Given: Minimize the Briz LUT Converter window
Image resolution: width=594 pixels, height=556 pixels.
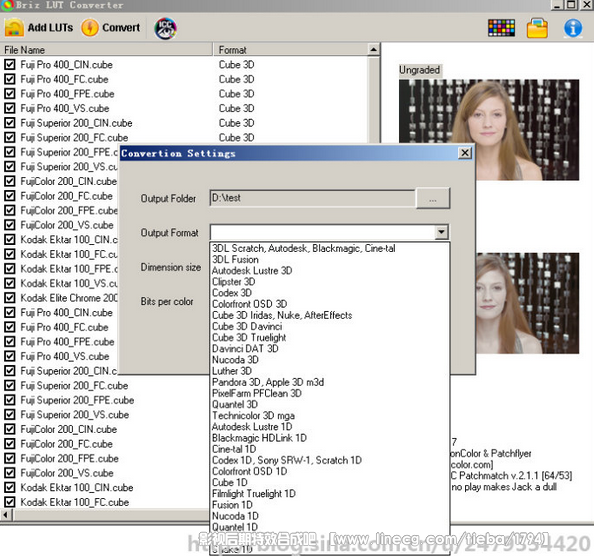Looking at the screenshot, I should (x=557, y=5).
